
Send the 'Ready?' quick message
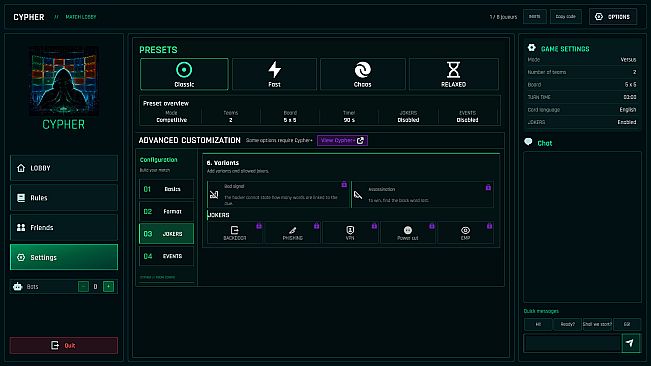click(x=568, y=324)
